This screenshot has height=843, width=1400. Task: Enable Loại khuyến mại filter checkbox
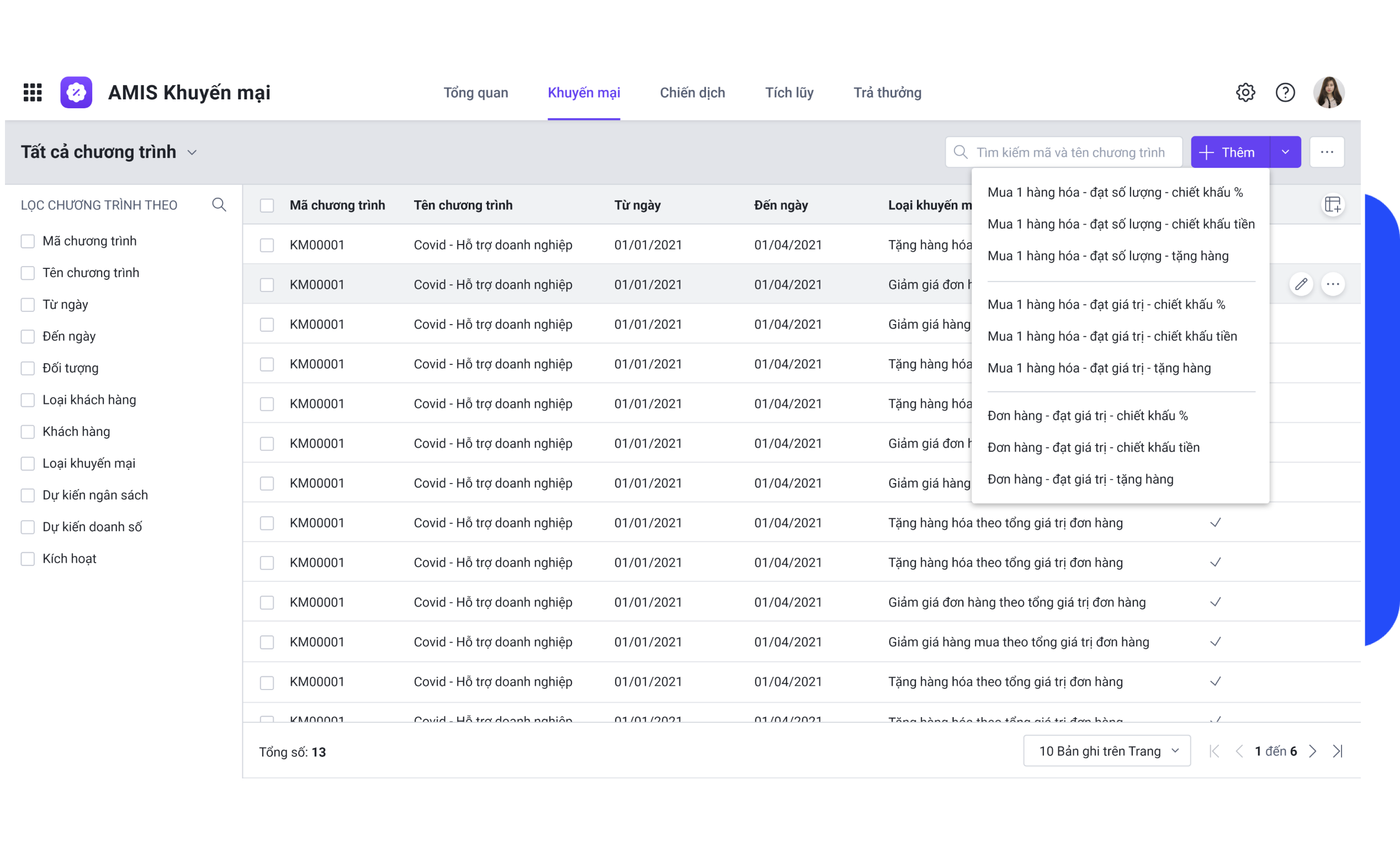pos(28,463)
